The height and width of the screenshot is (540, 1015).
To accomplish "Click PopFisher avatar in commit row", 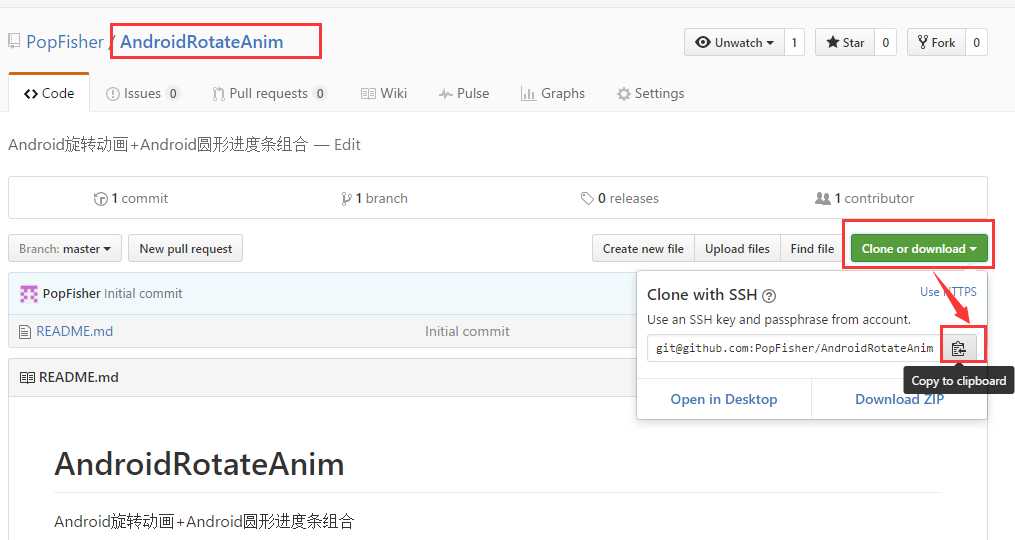I will (x=28, y=294).
